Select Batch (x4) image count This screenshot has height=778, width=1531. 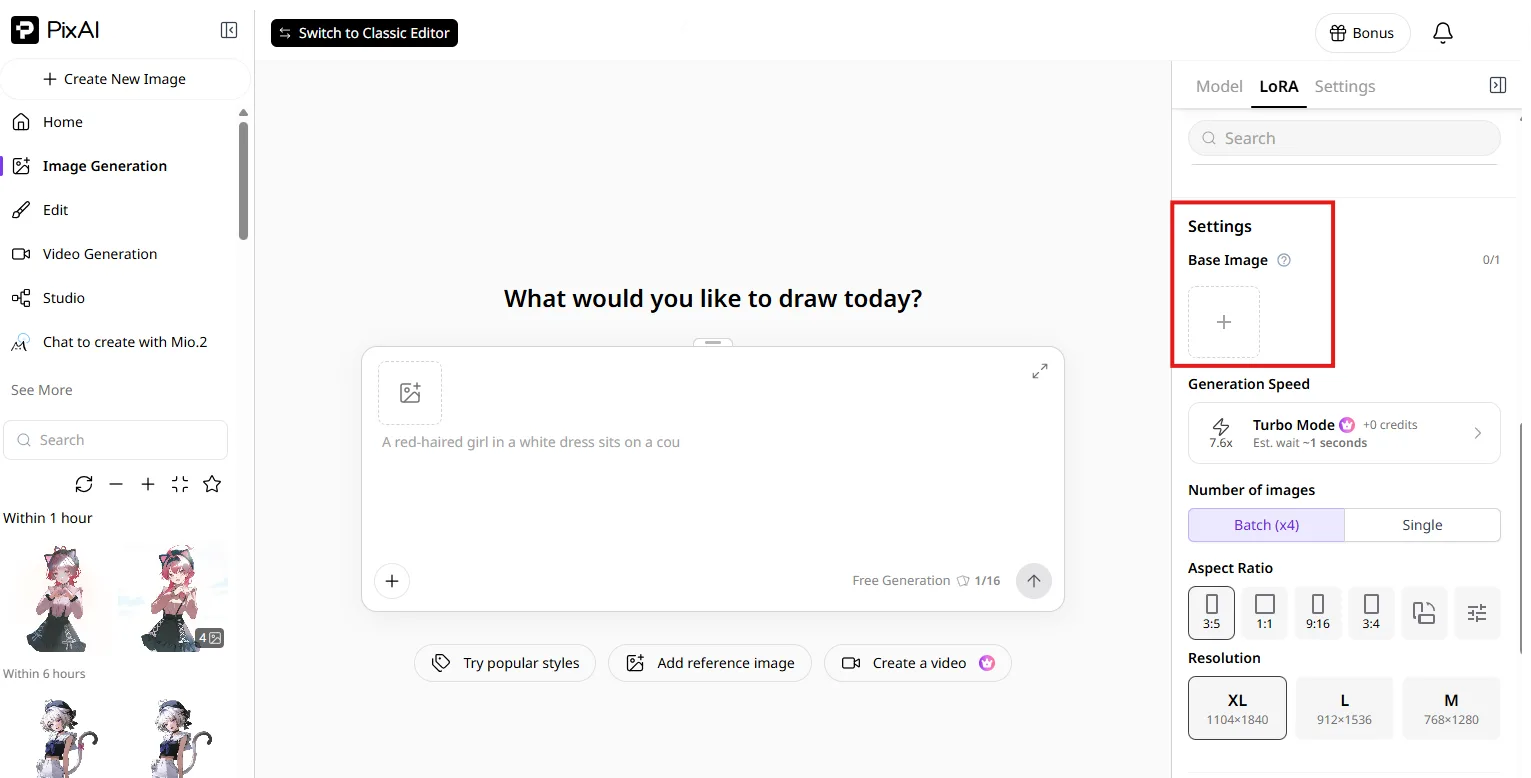tap(1266, 525)
